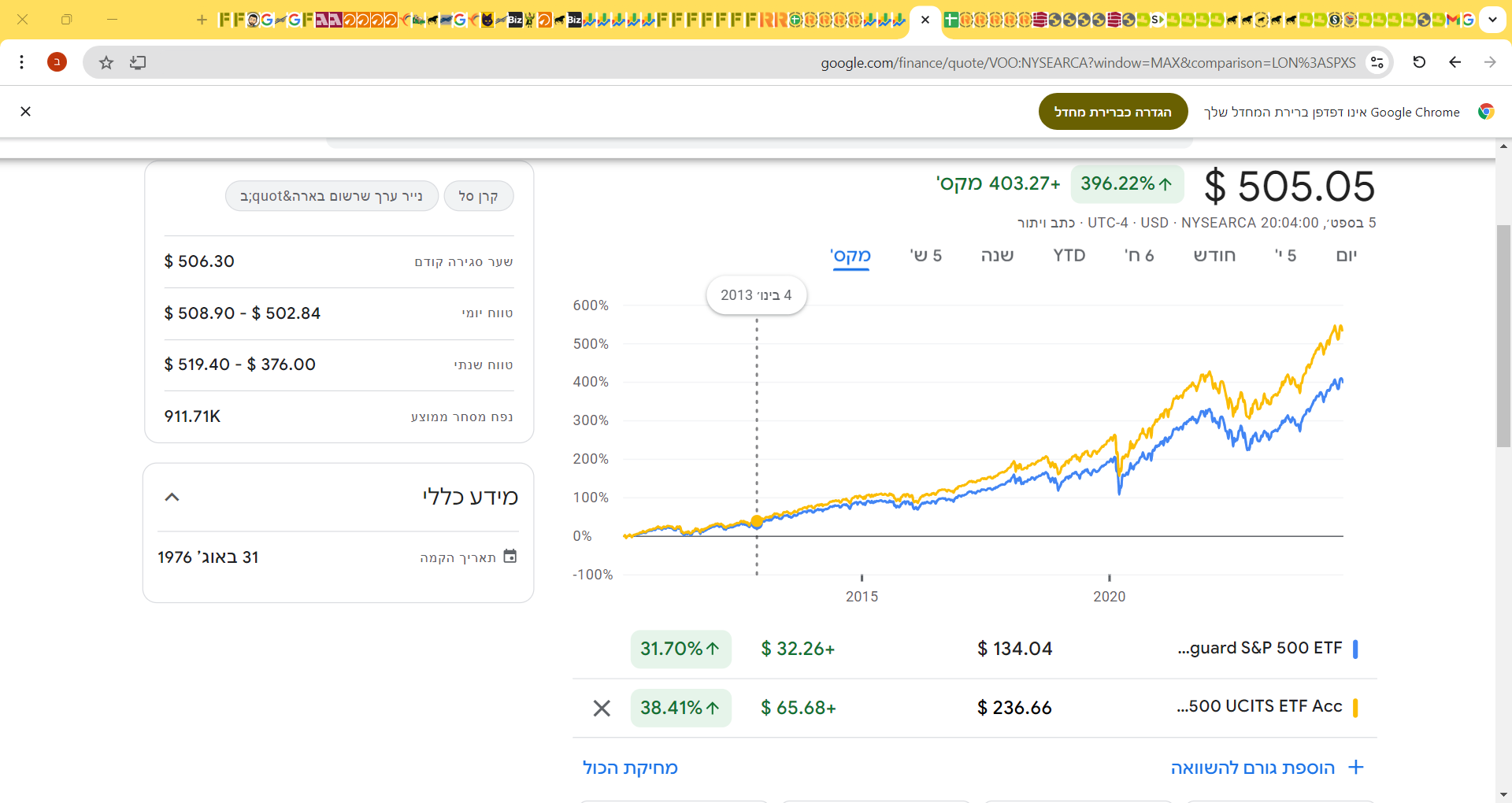Click the 2020 x-axis label
The height and width of the screenshot is (803, 1512).
[1109, 597]
